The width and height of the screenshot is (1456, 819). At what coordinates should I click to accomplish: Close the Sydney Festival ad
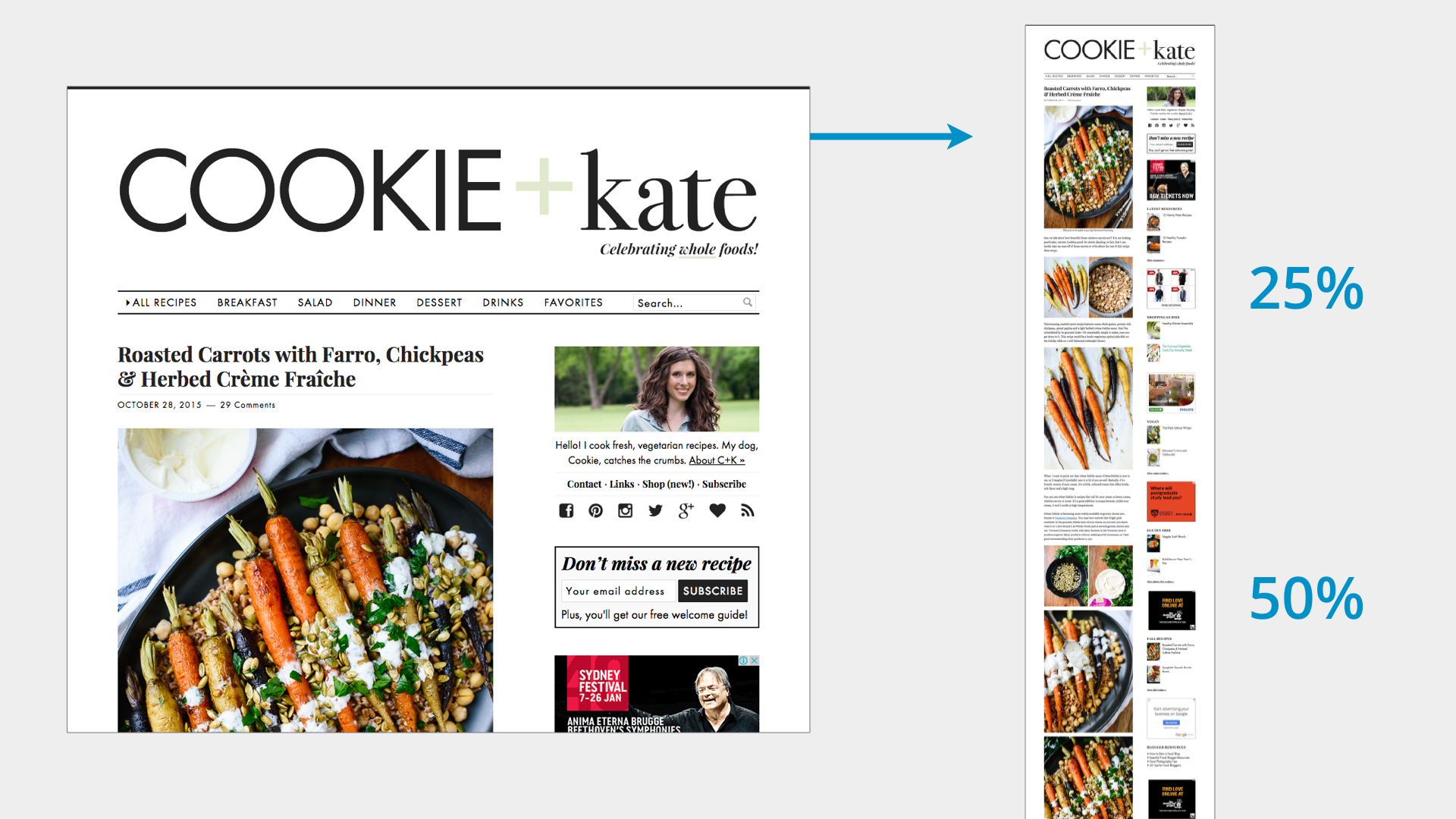click(x=754, y=661)
